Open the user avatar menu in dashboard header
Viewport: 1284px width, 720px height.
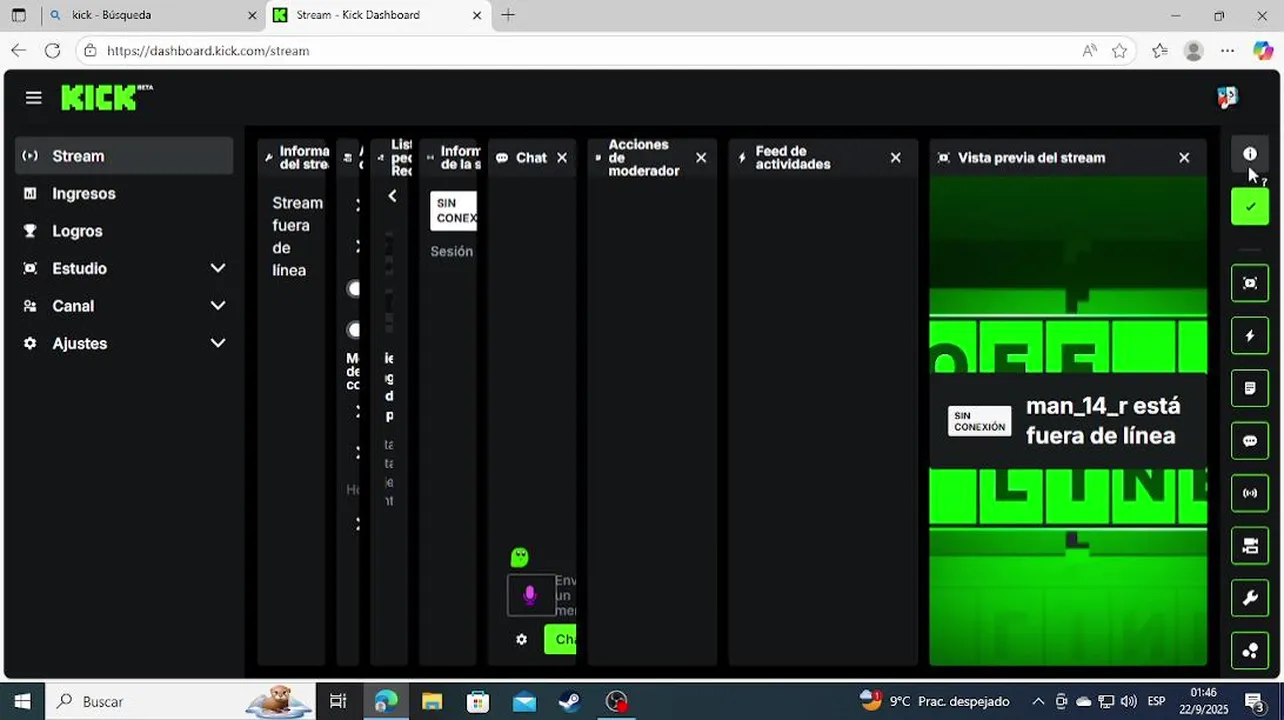click(1227, 97)
